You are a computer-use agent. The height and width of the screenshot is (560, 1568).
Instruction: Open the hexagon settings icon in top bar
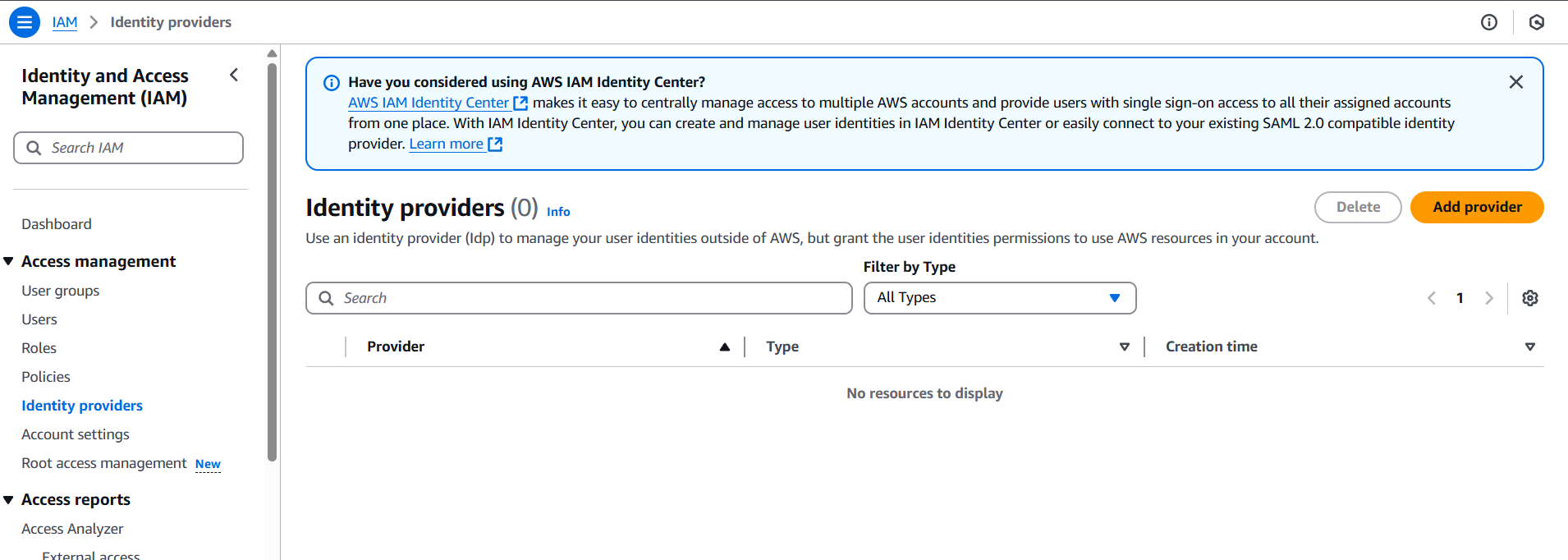point(1537,22)
